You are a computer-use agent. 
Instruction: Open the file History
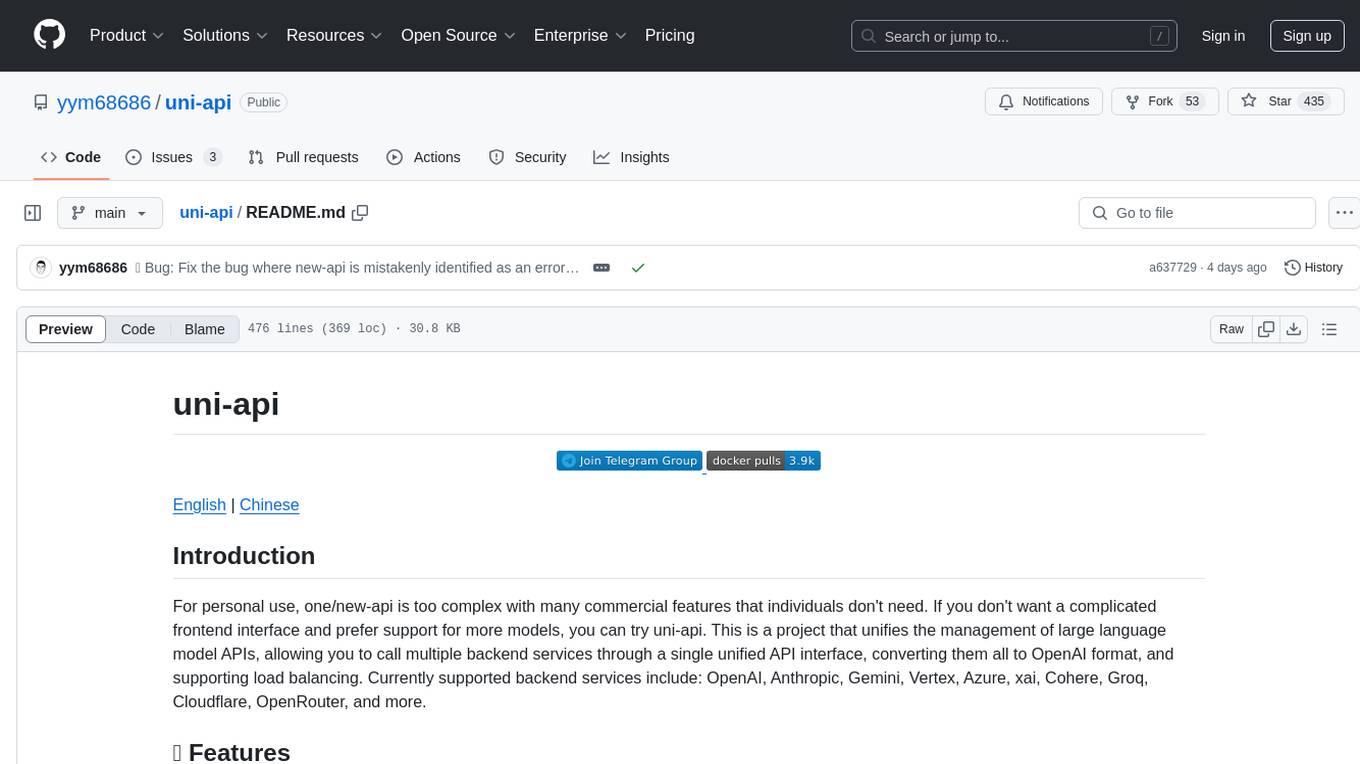point(1313,268)
